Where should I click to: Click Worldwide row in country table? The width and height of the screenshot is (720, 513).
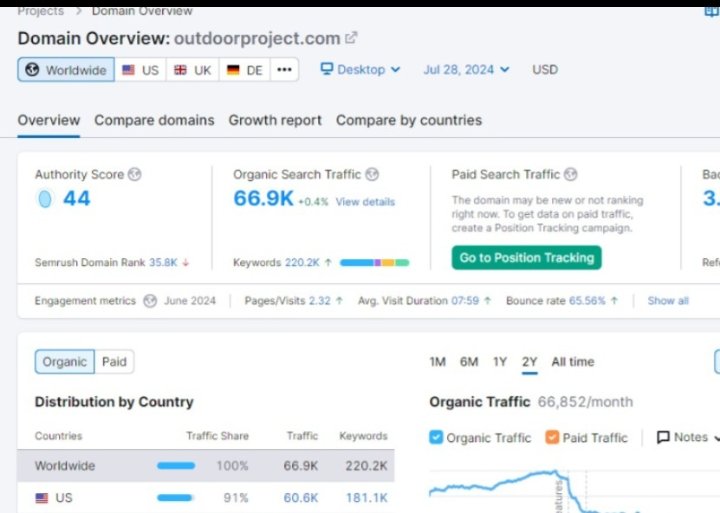coord(206,466)
